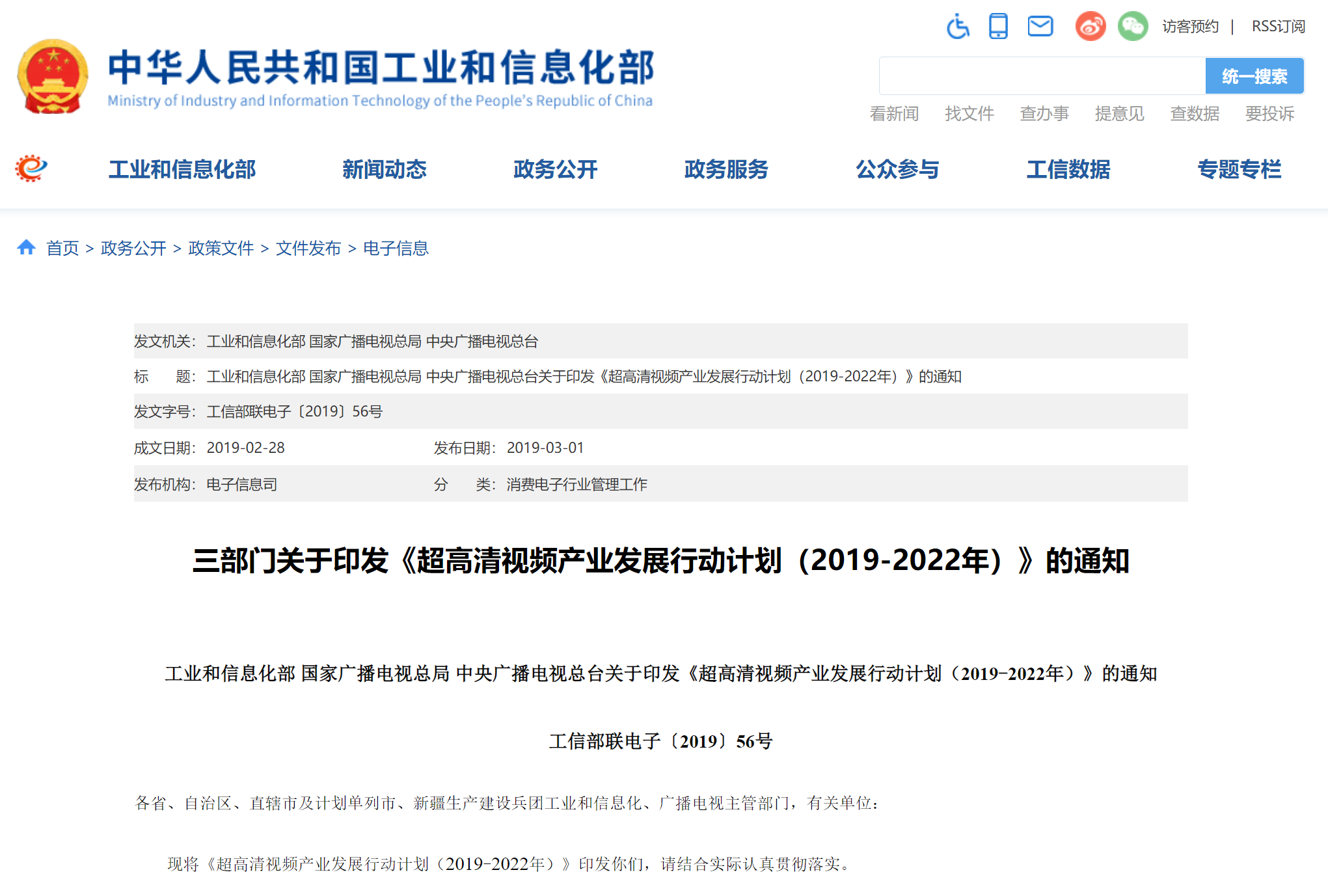Click the email envelope icon

[1040, 27]
